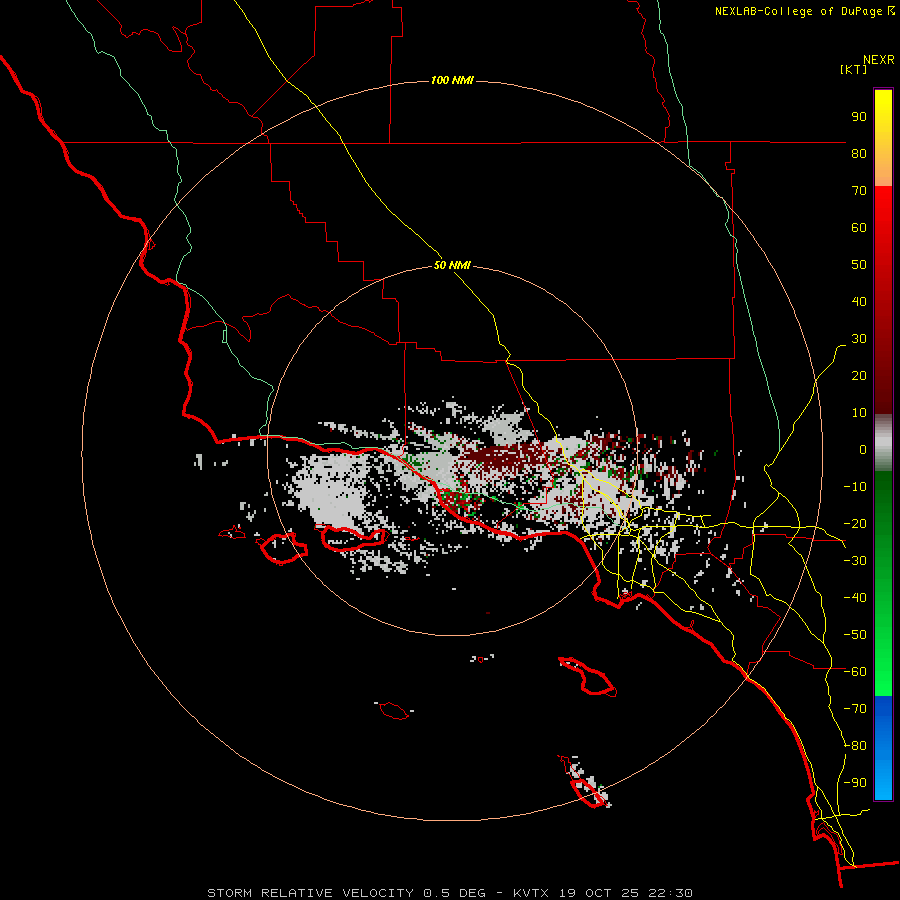
Task: Click the -90 value on velocity scale
Action: tap(855, 783)
